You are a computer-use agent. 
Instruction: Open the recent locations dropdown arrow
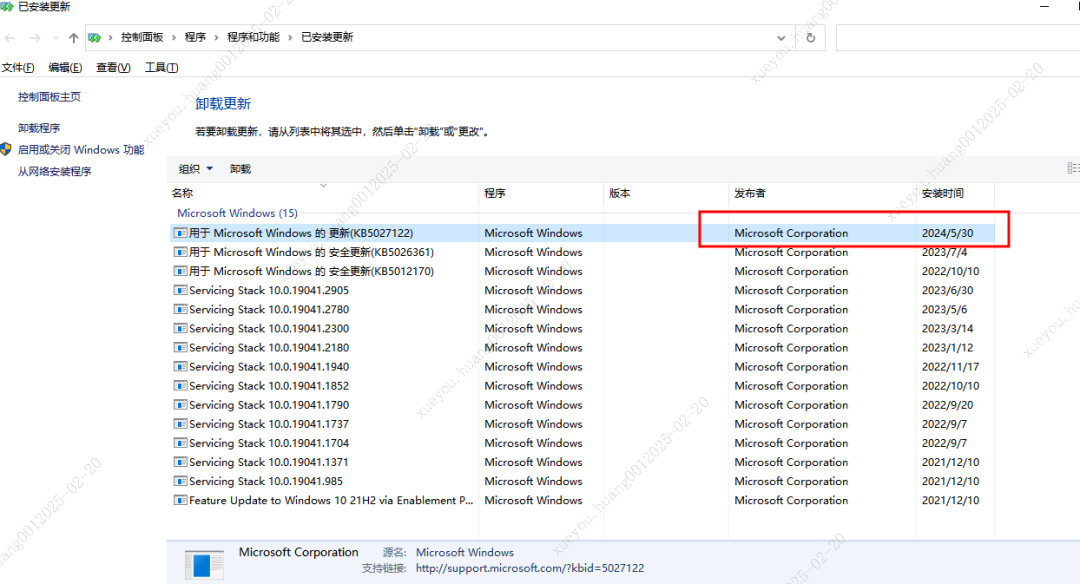(x=56, y=38)
